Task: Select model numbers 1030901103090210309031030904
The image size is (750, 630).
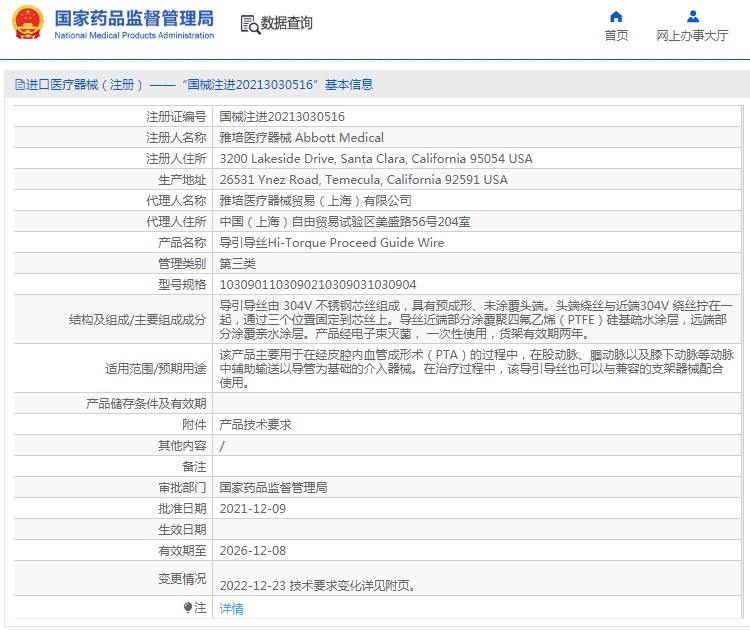Action: coord(318,285)
